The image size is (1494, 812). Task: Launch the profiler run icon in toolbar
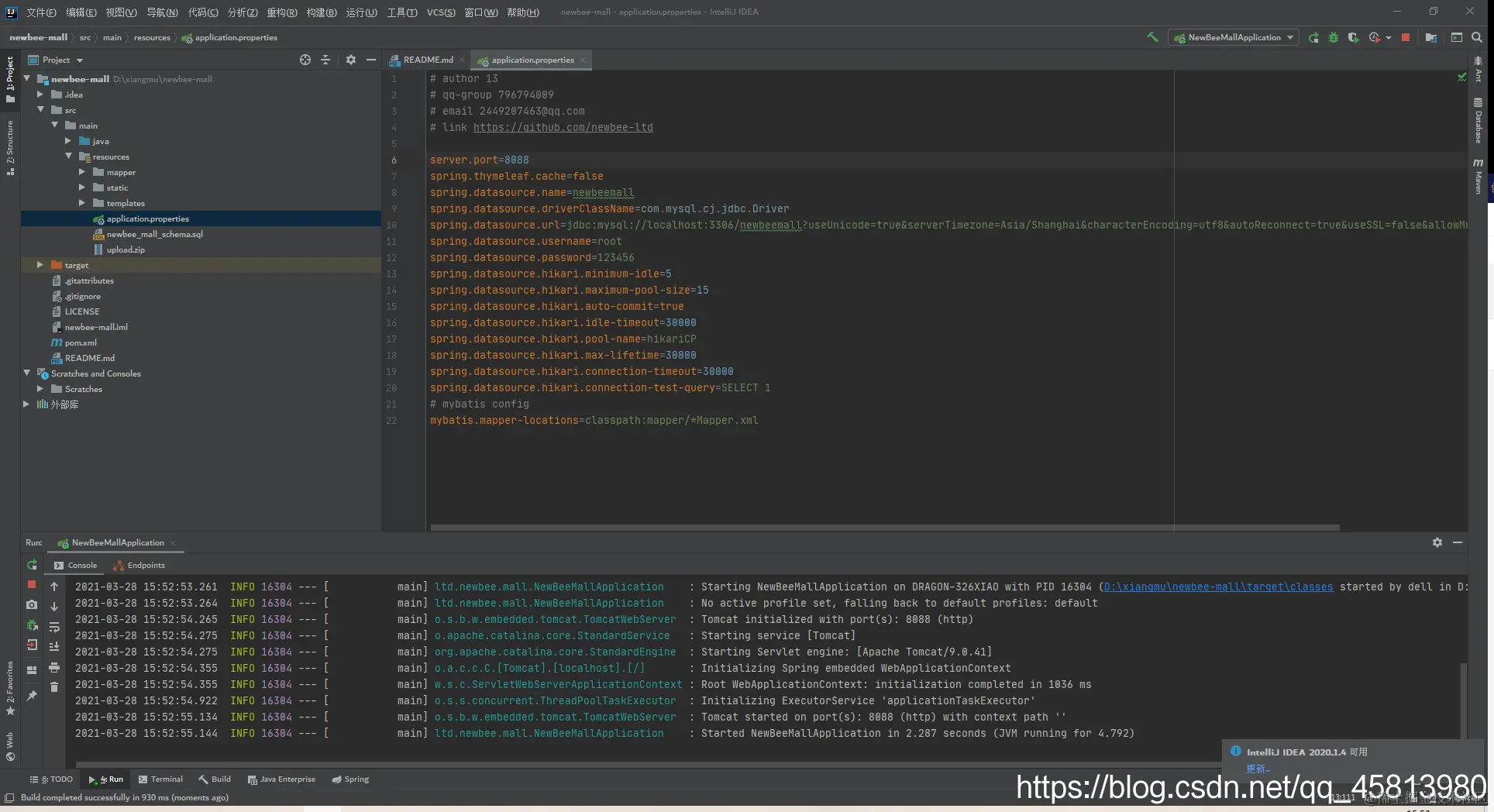pyautogui.click(x=1374, y=37)
